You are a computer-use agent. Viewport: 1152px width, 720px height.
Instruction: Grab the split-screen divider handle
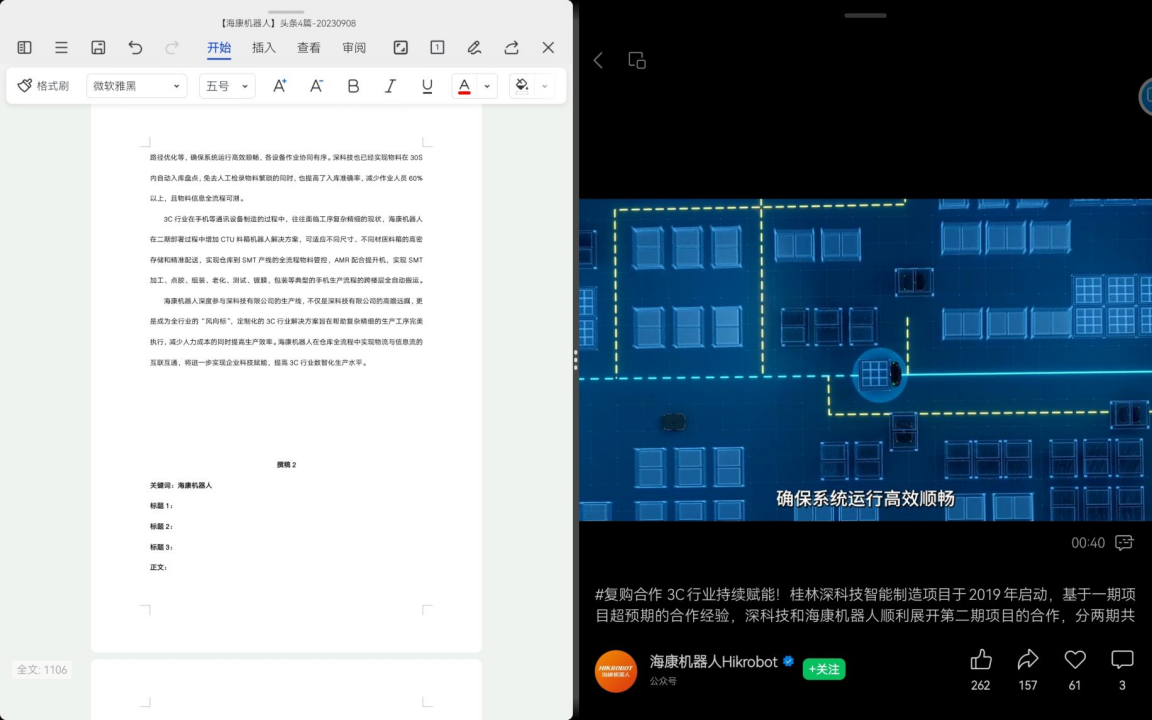[576, 360]
